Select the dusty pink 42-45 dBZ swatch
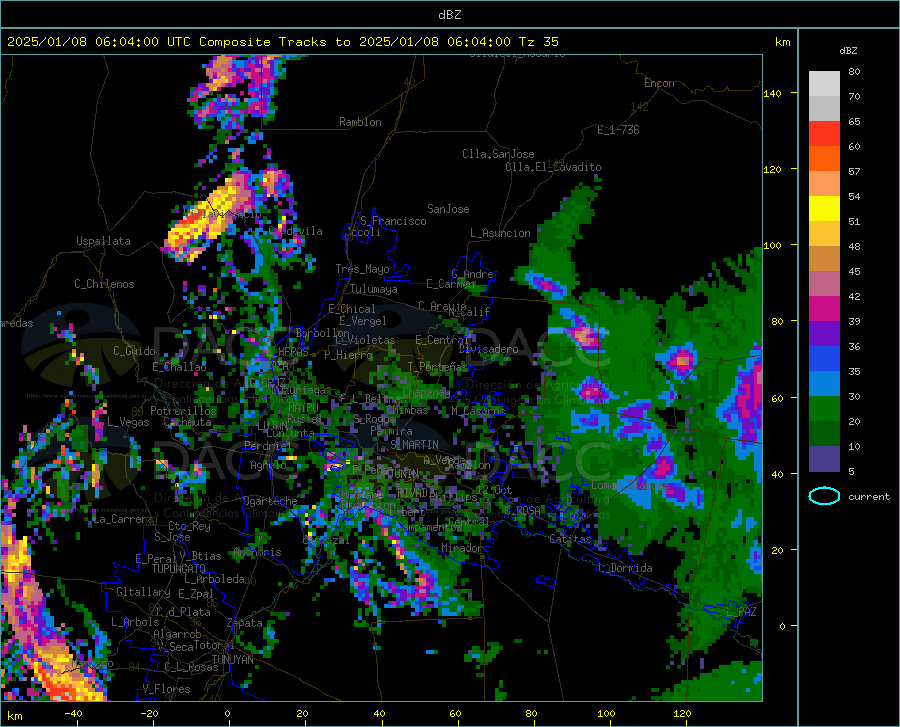The image size is (900, 727). coord(824,283)
